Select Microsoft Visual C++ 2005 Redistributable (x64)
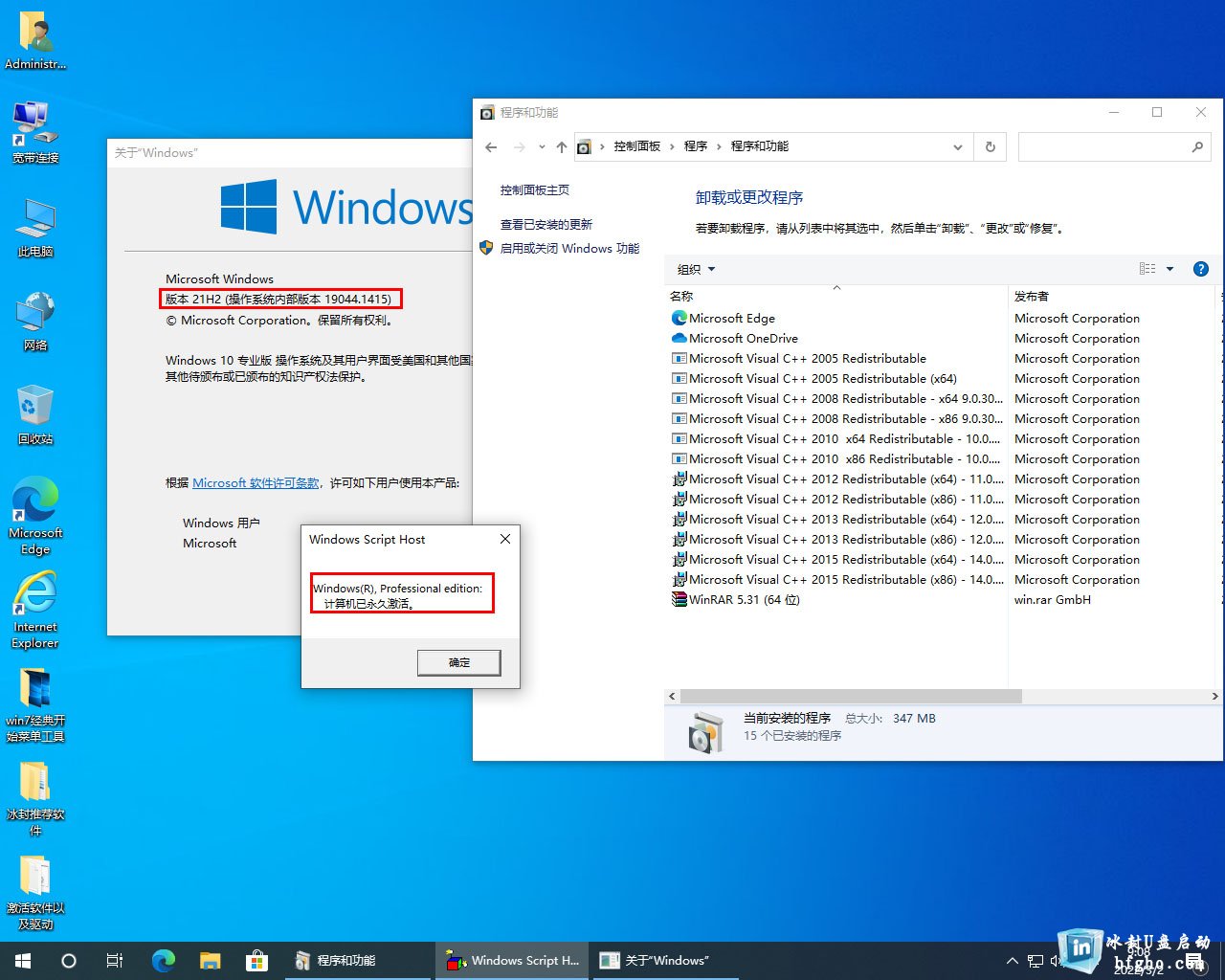The image size is (1225, 980). pyautogui.click(x=823, y=379)
